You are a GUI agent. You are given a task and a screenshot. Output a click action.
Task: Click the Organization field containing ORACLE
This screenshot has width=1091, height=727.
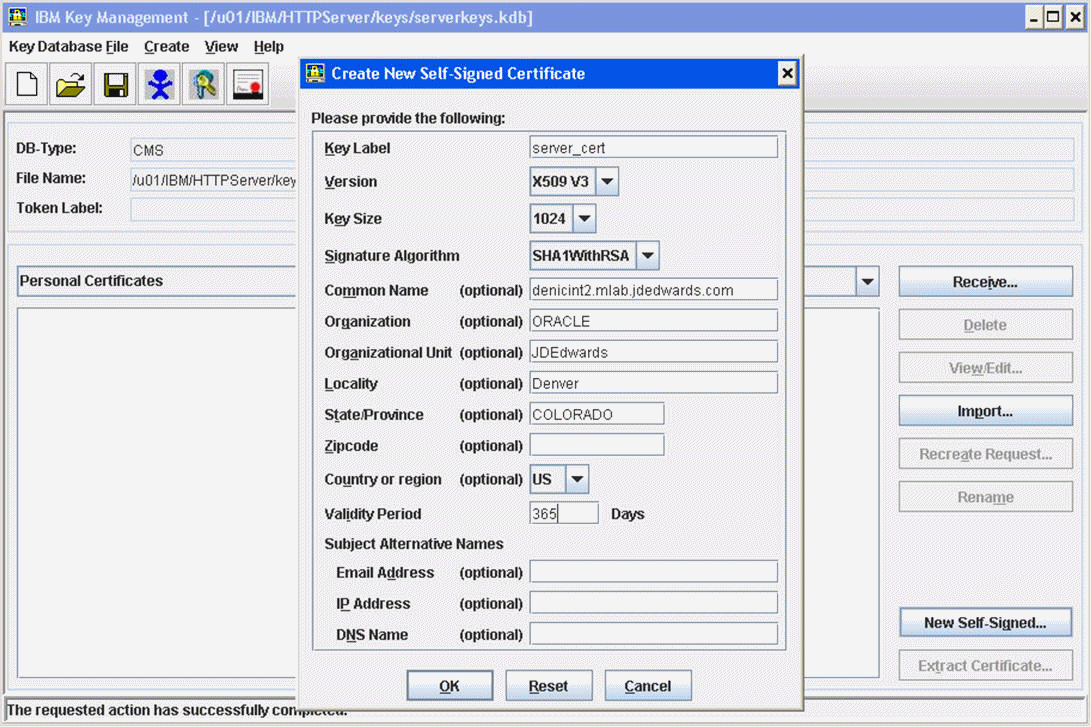653,321
